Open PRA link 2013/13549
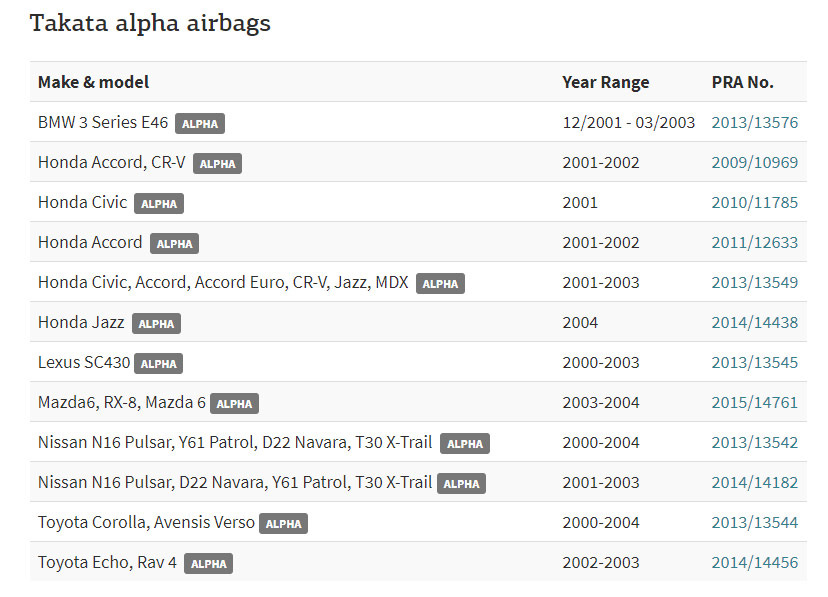This screenshot has width=828, height=597. point(755,283)
